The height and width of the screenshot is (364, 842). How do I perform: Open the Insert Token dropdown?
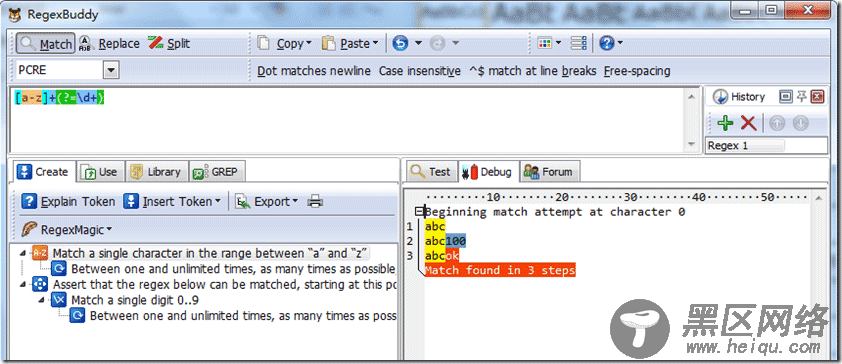click(172, 202)
